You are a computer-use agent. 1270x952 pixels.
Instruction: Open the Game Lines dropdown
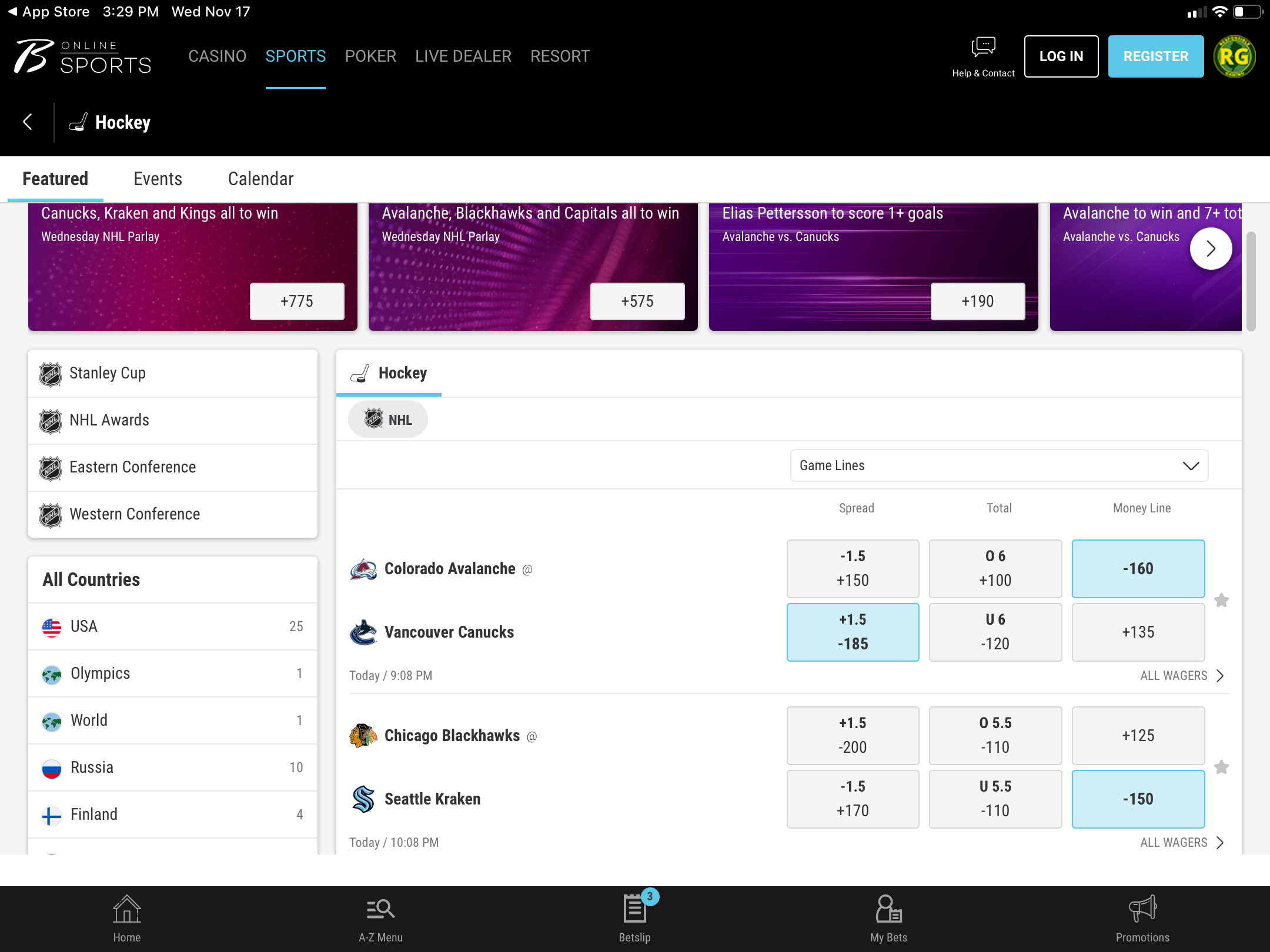tap(999, 465)
